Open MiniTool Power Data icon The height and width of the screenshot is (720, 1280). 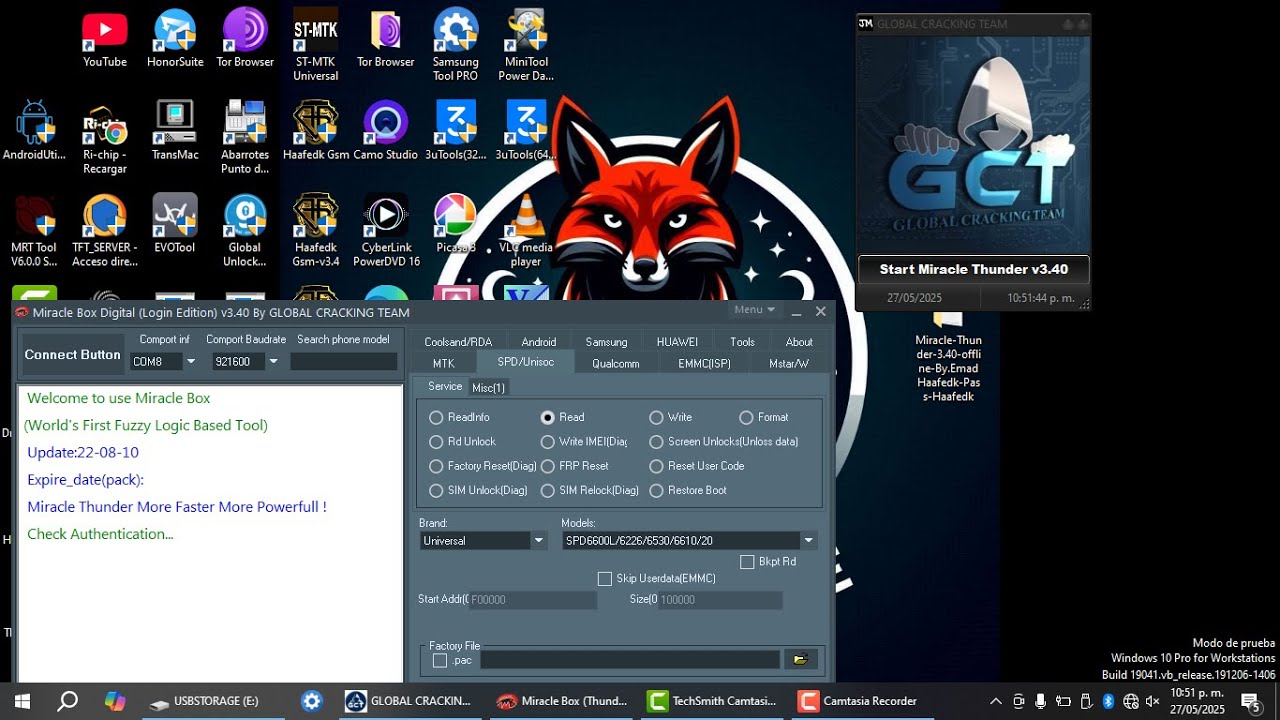[x=526, y=45]
